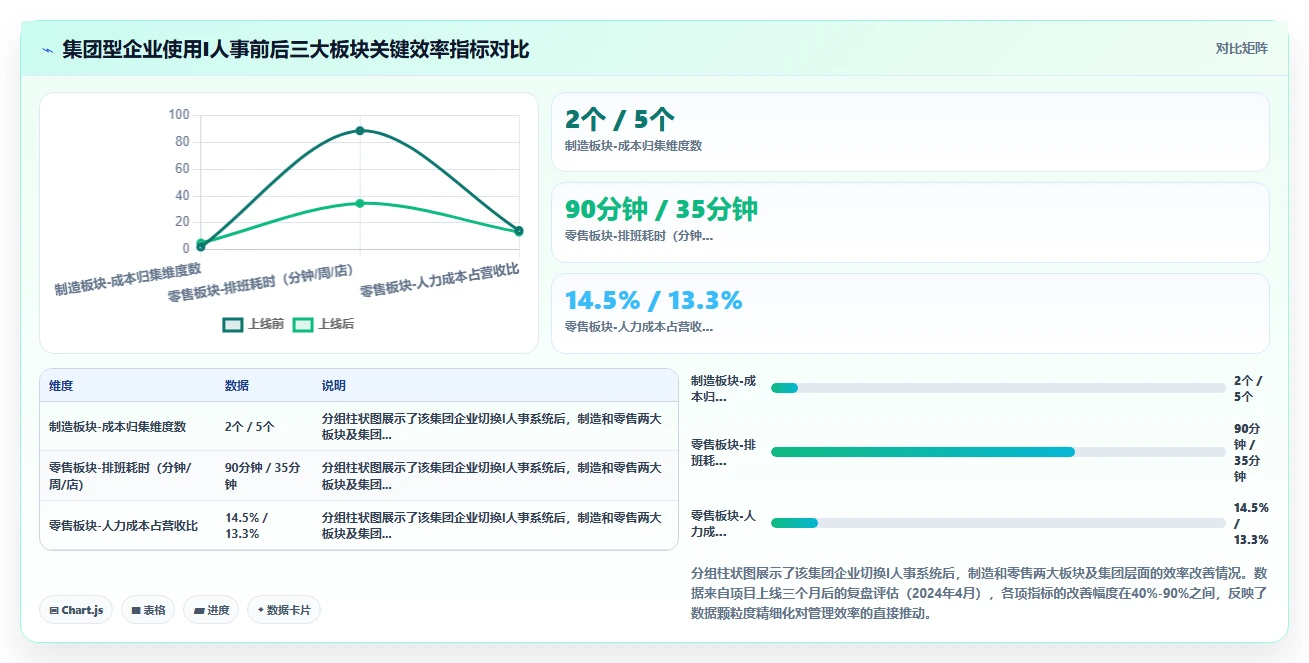
Task: Click the 2个 / 5个 data card
Action: [x=910, y=132]
